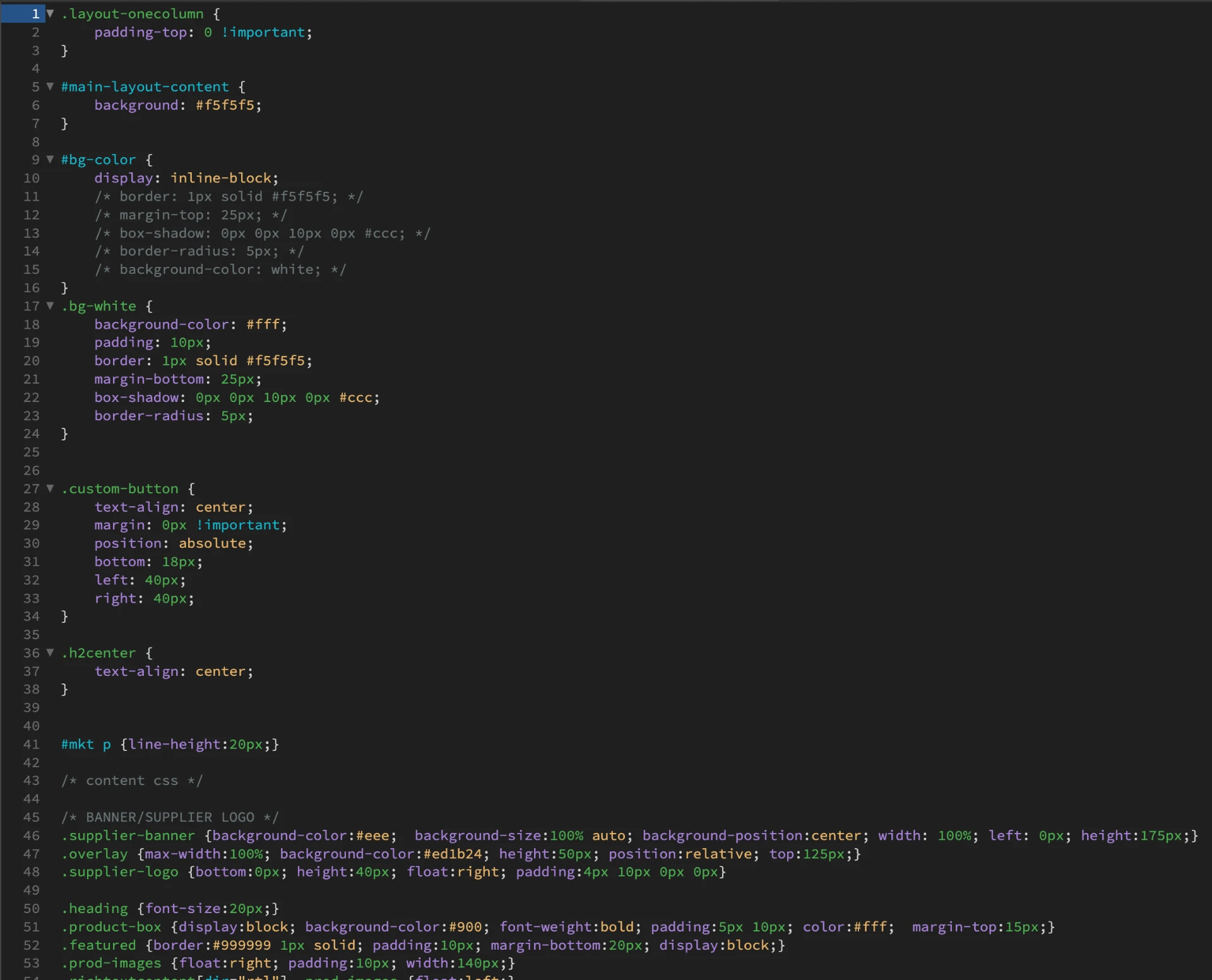The height and width of the screenshot is (980, 1212).
Task: Click the content css comment
Action: [132, 781]
